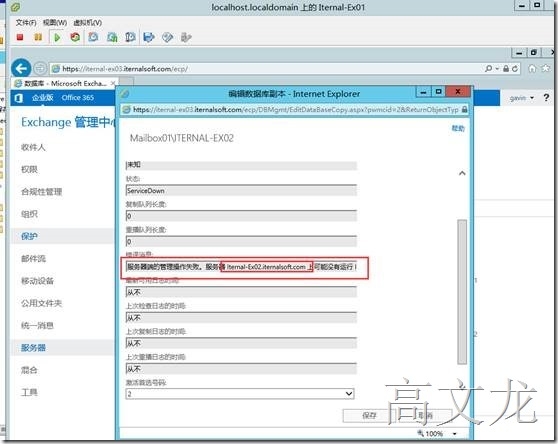Open 工具 in the navigation
Viewport: 558px width, 444px height.
click(x=29, y=392)
